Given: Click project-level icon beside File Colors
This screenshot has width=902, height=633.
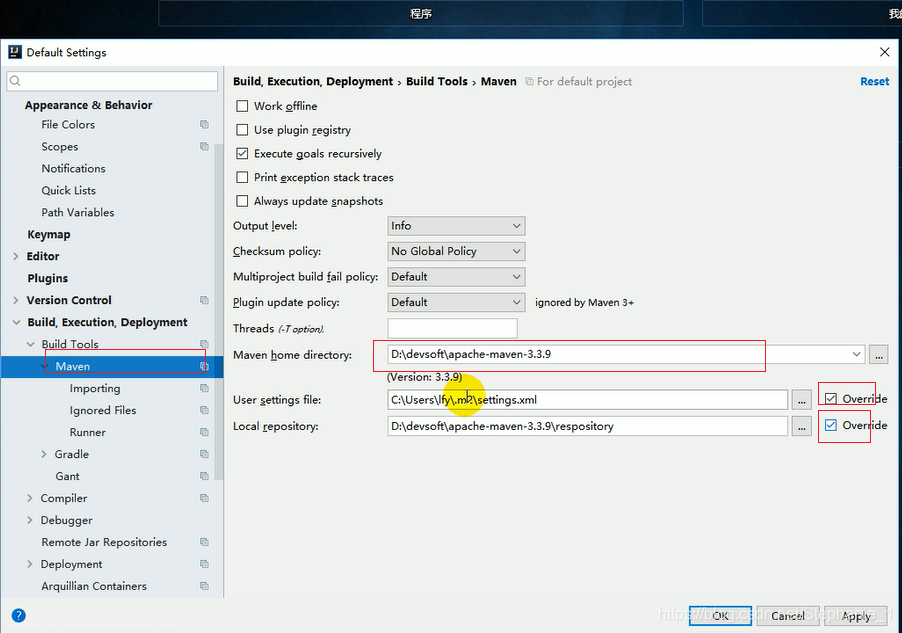Looking at the screenshot, I should click(x=204, y=124).
